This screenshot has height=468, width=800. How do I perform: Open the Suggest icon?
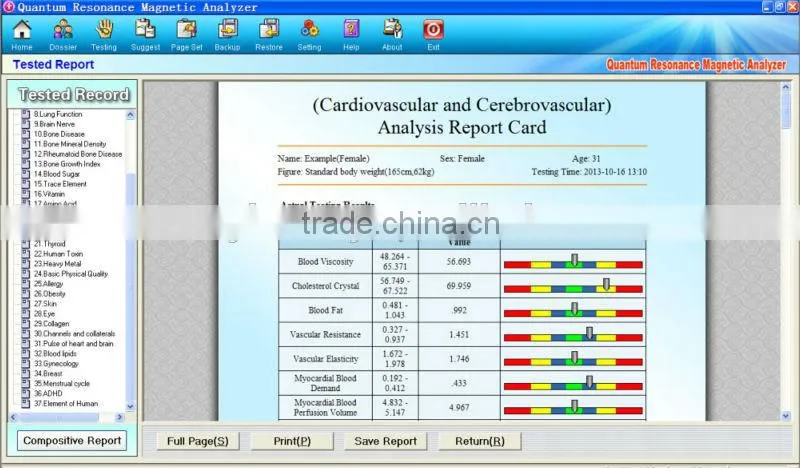tap(145, 30)
